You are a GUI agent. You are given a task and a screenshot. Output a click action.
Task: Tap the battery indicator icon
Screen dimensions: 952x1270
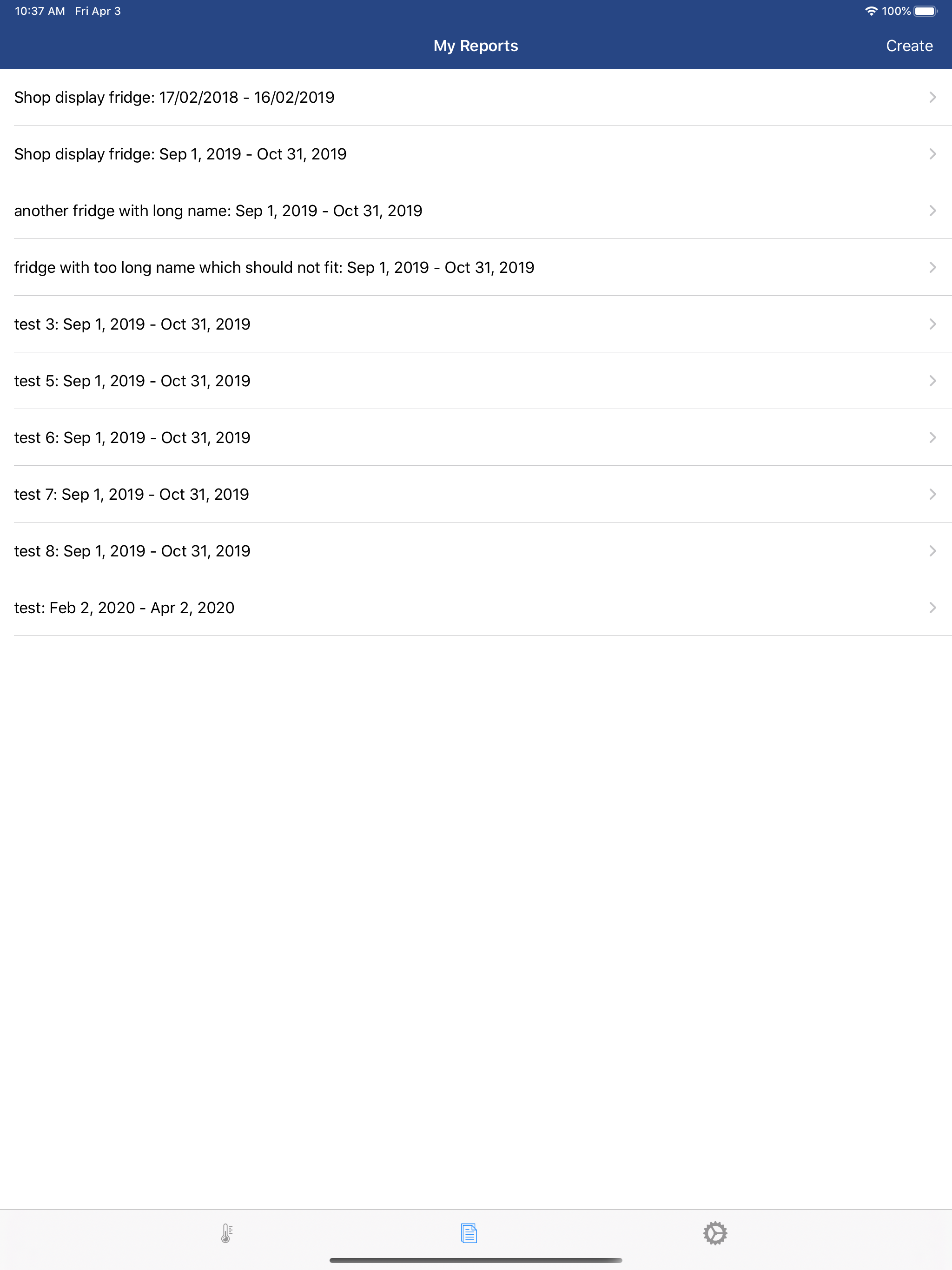[926, 11]
